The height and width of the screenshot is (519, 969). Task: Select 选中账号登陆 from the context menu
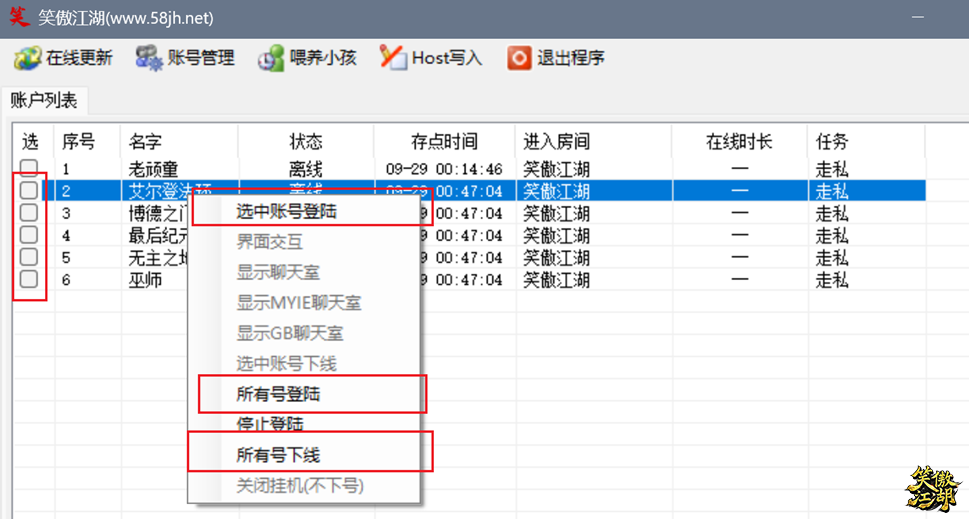pos(286,211)
